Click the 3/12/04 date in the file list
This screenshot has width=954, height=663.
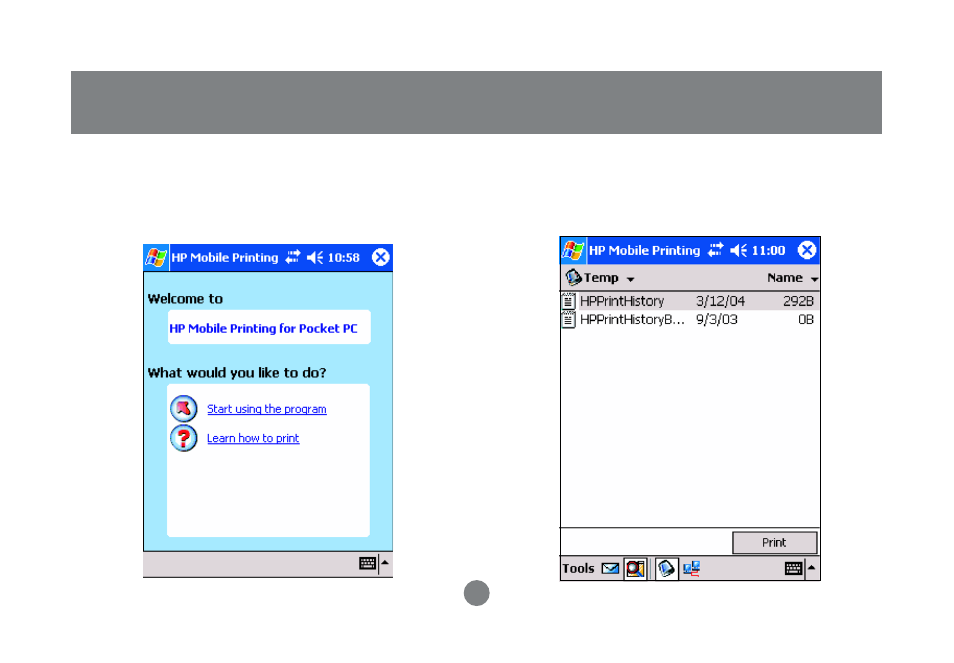pyautogui.click(x=720, y=301)
